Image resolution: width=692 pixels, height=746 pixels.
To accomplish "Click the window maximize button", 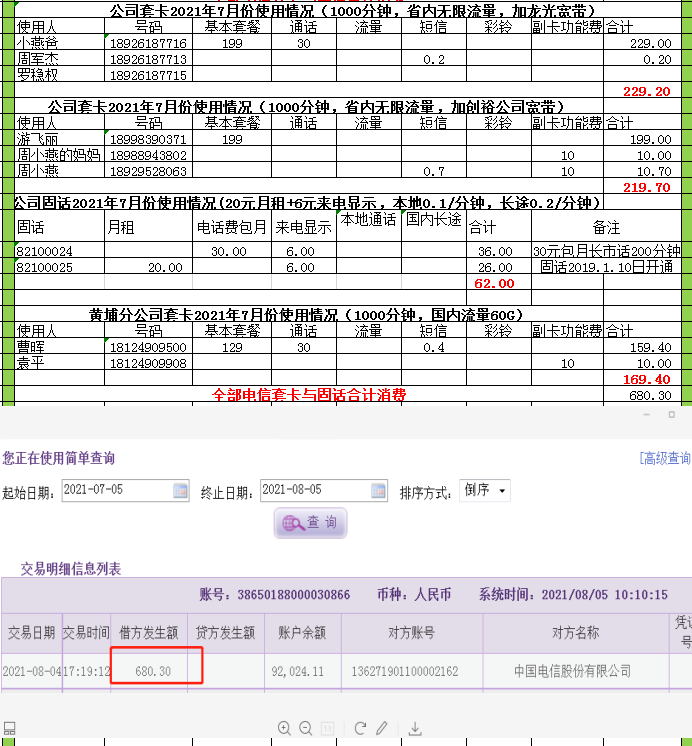I will 671,414.
